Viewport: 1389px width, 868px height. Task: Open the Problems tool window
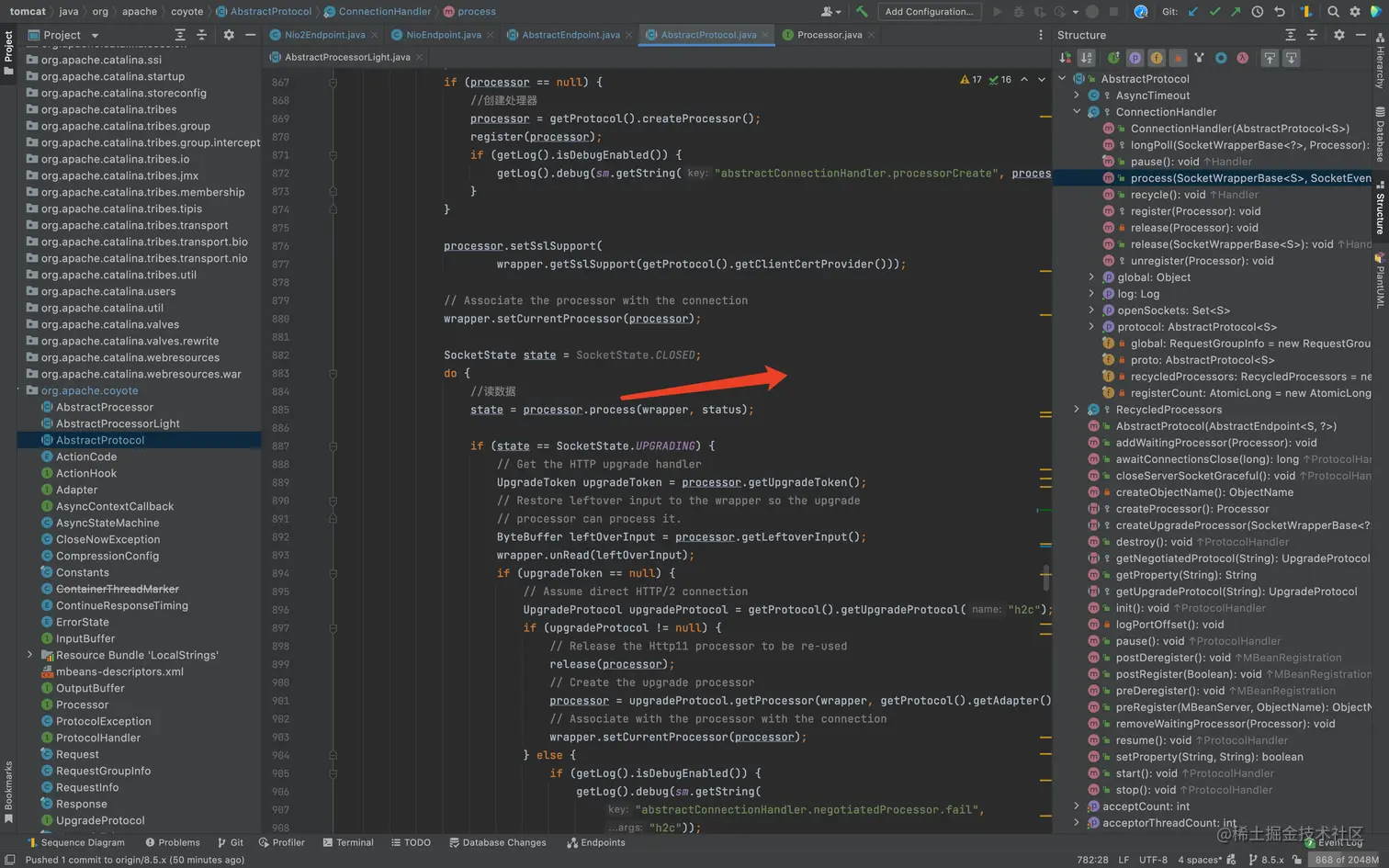tap(173, 842)
